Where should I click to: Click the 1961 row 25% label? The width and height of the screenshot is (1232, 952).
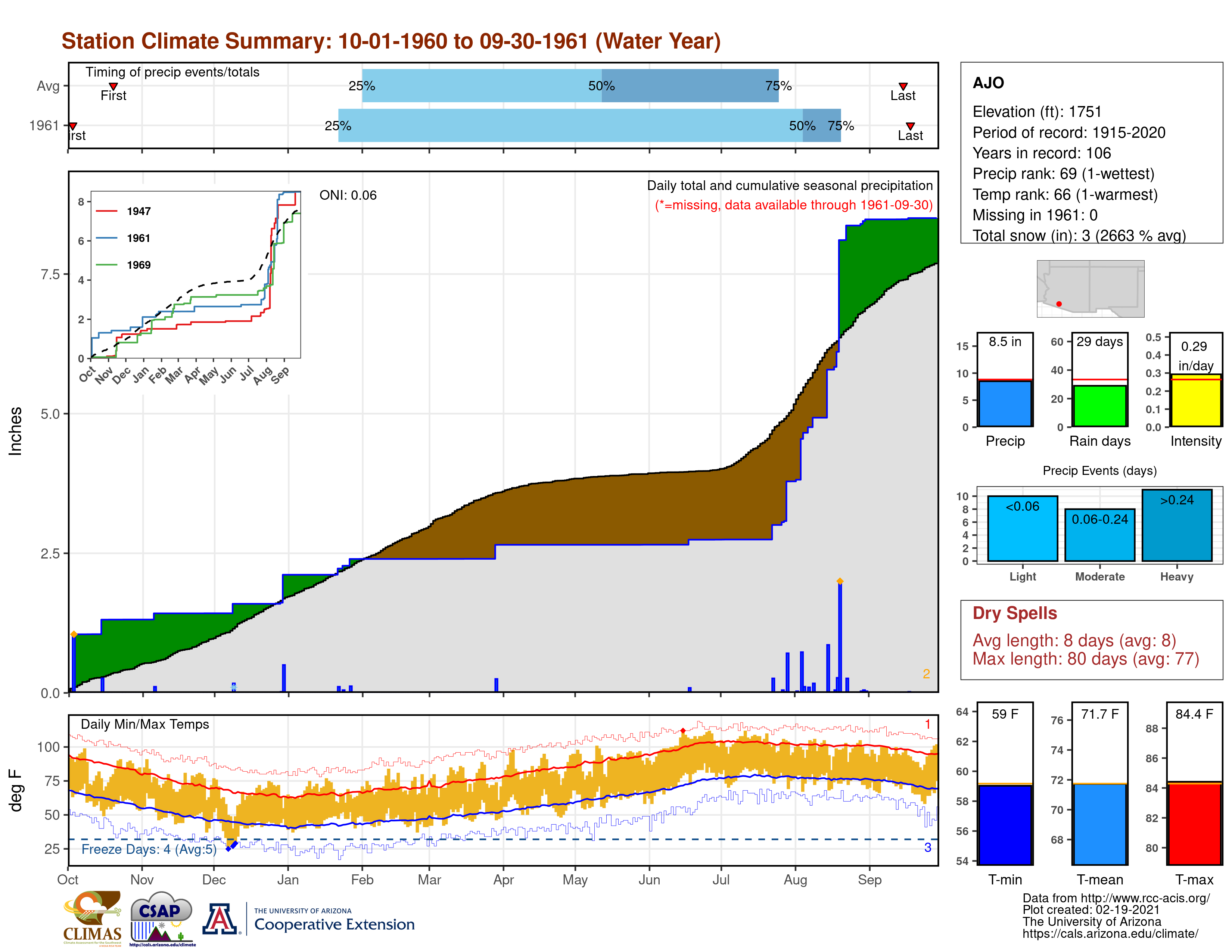tap(338, 126)
